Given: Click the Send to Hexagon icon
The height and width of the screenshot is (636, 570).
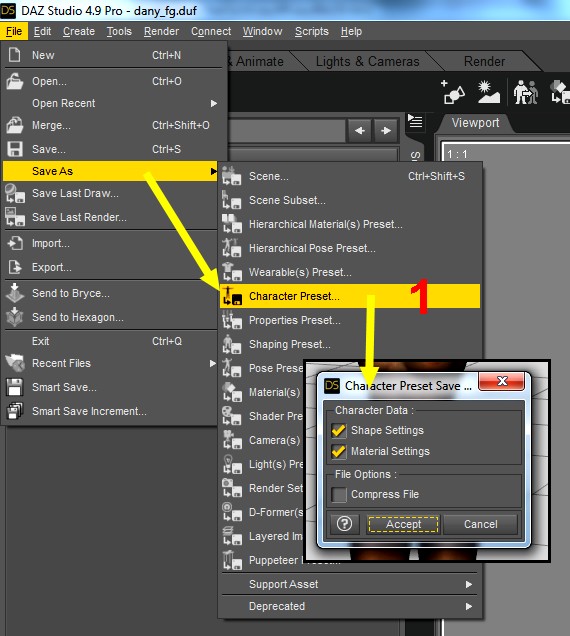Looking at the screenshot, I should click(x=15, y=317).
